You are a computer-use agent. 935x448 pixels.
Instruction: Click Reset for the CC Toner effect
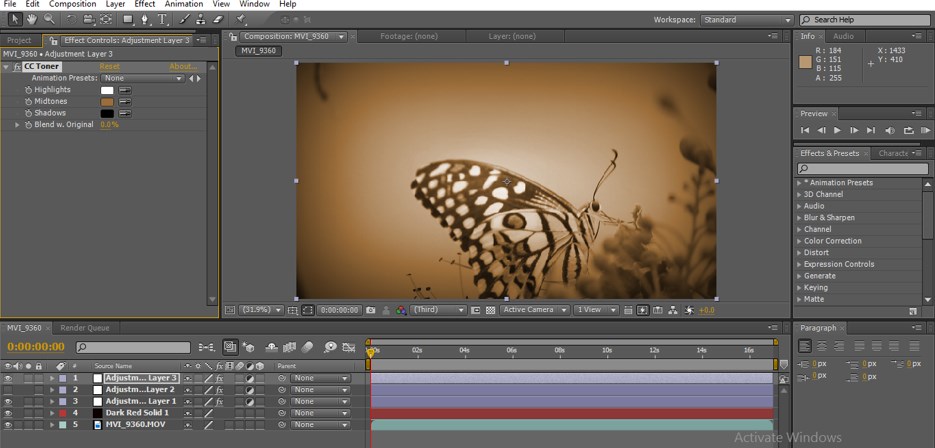click(109, 67)
